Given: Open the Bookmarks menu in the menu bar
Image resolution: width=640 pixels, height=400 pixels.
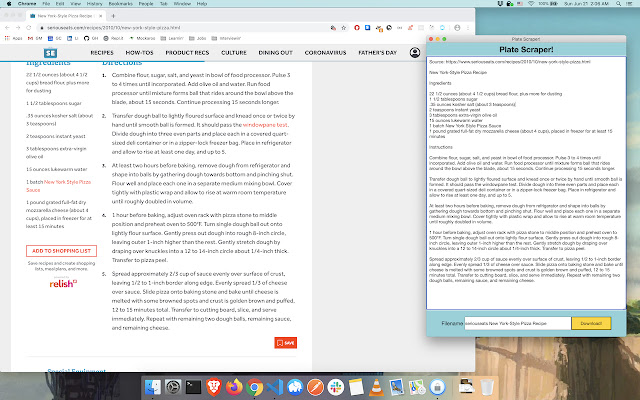Looking at the screenshot, I should [120, 4].
